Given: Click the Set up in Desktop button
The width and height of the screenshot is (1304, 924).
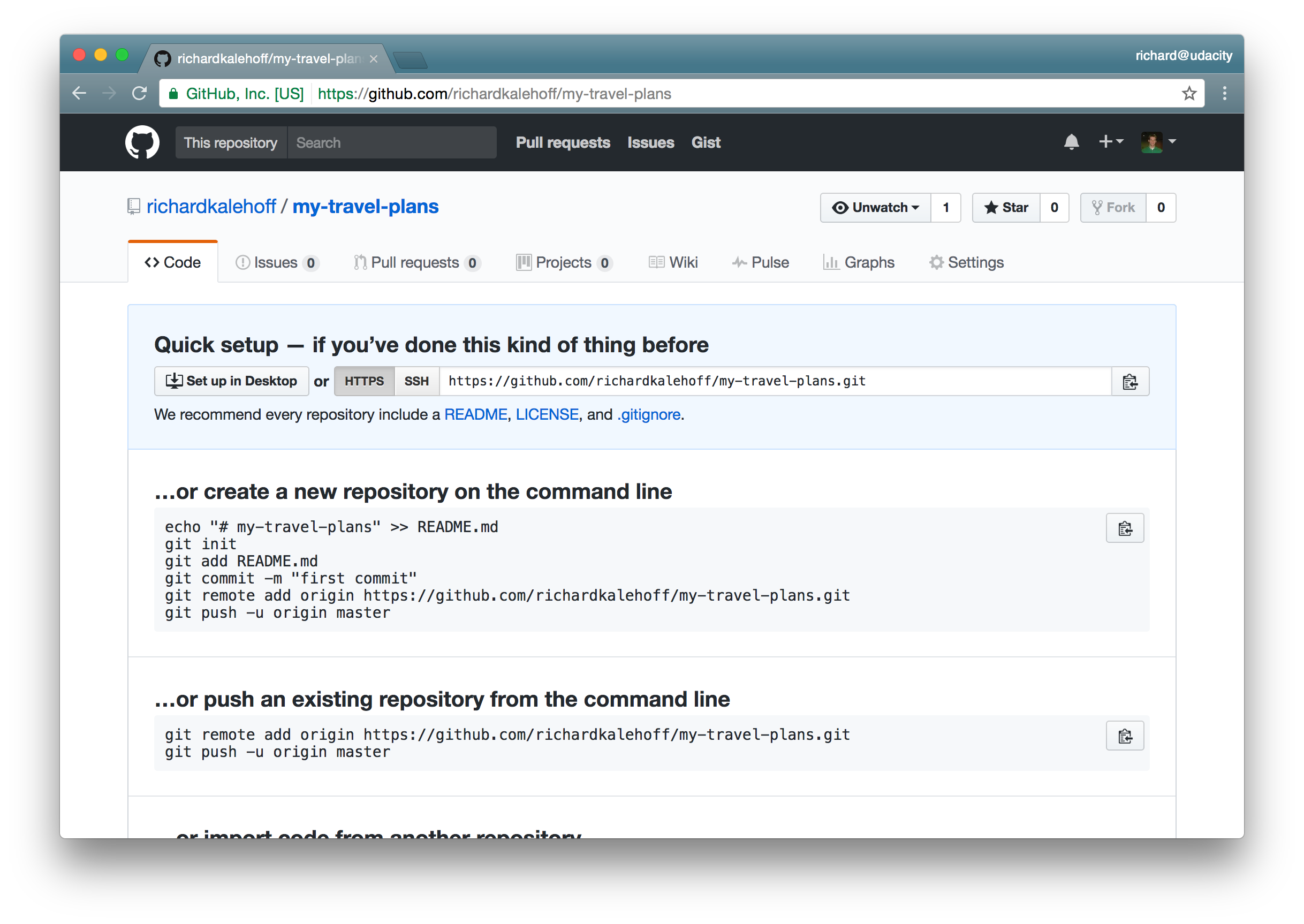Looking at the screenshot, I should (x=232, y=381).
